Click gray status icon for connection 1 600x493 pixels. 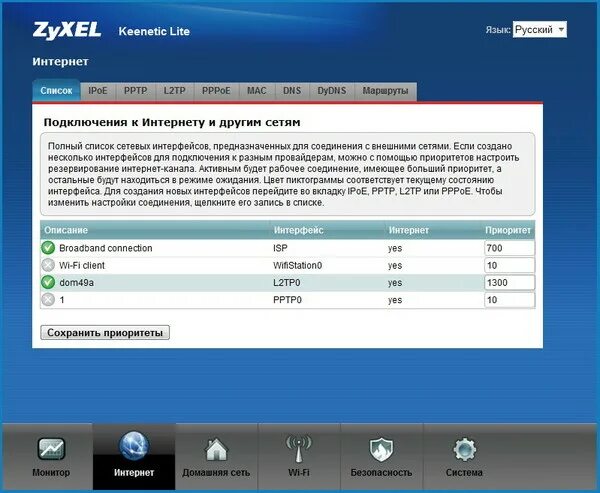[x=48, y=299]
